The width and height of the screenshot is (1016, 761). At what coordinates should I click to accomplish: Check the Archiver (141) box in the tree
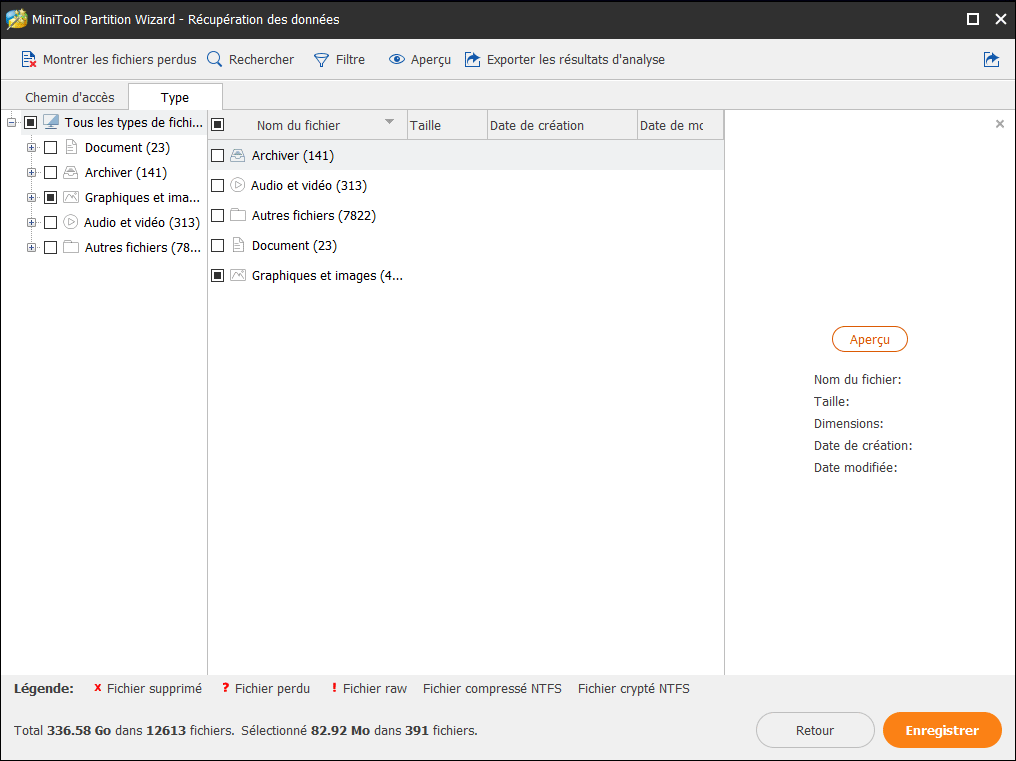51,172
